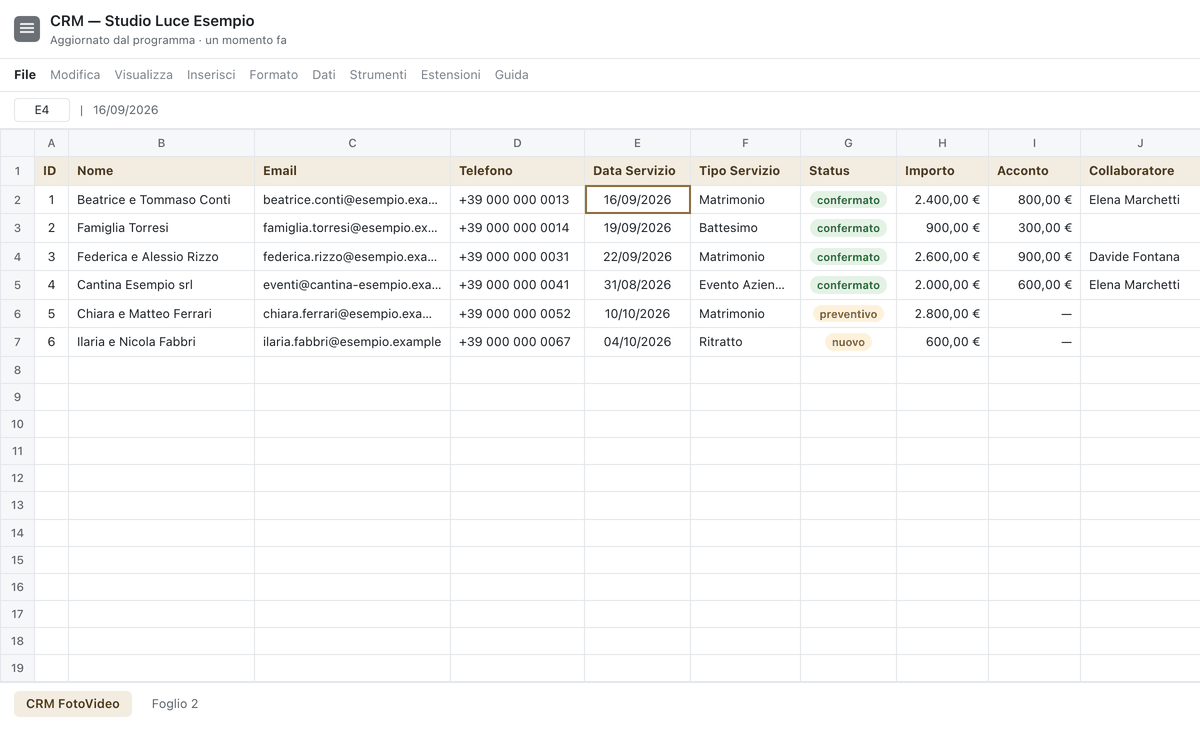This screenshot has width=1200, height=750.
Task: Open the Modifica menu
Action: point(75,75)
